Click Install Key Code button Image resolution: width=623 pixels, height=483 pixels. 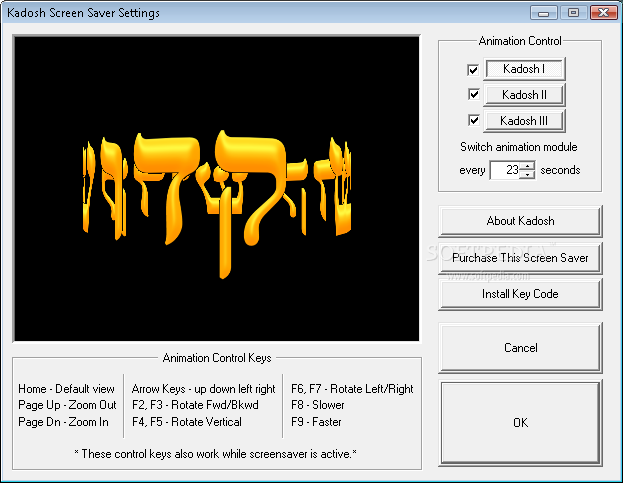(x=520, y=294)
